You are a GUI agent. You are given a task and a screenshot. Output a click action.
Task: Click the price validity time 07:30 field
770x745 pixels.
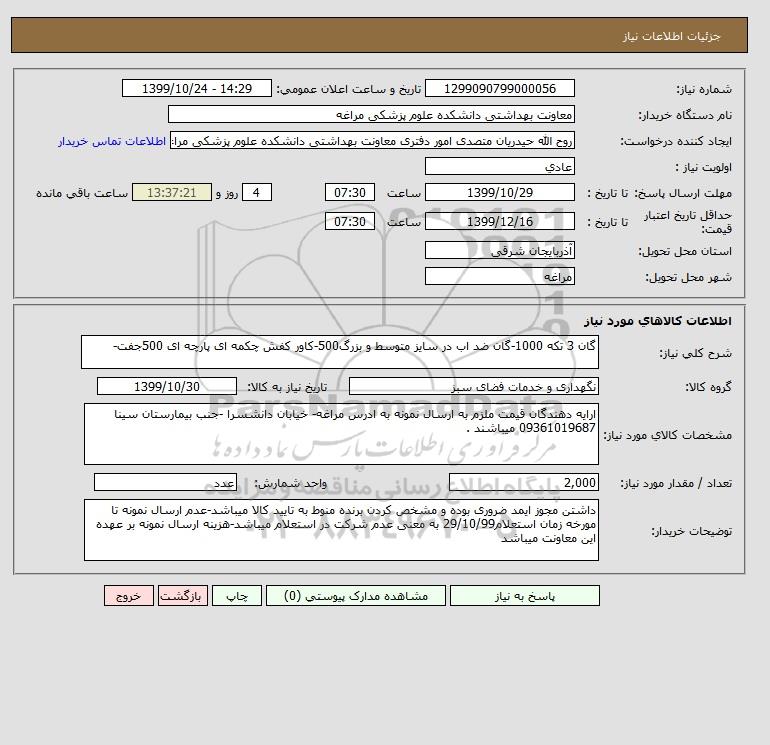(350, 221)
